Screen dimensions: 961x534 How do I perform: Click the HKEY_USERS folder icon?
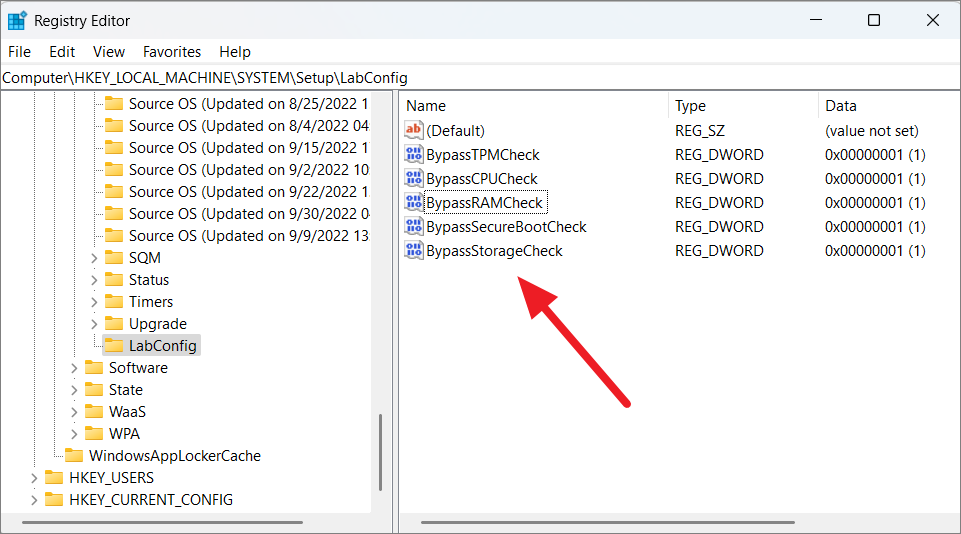pyautogui.click(x=54, y=477)
